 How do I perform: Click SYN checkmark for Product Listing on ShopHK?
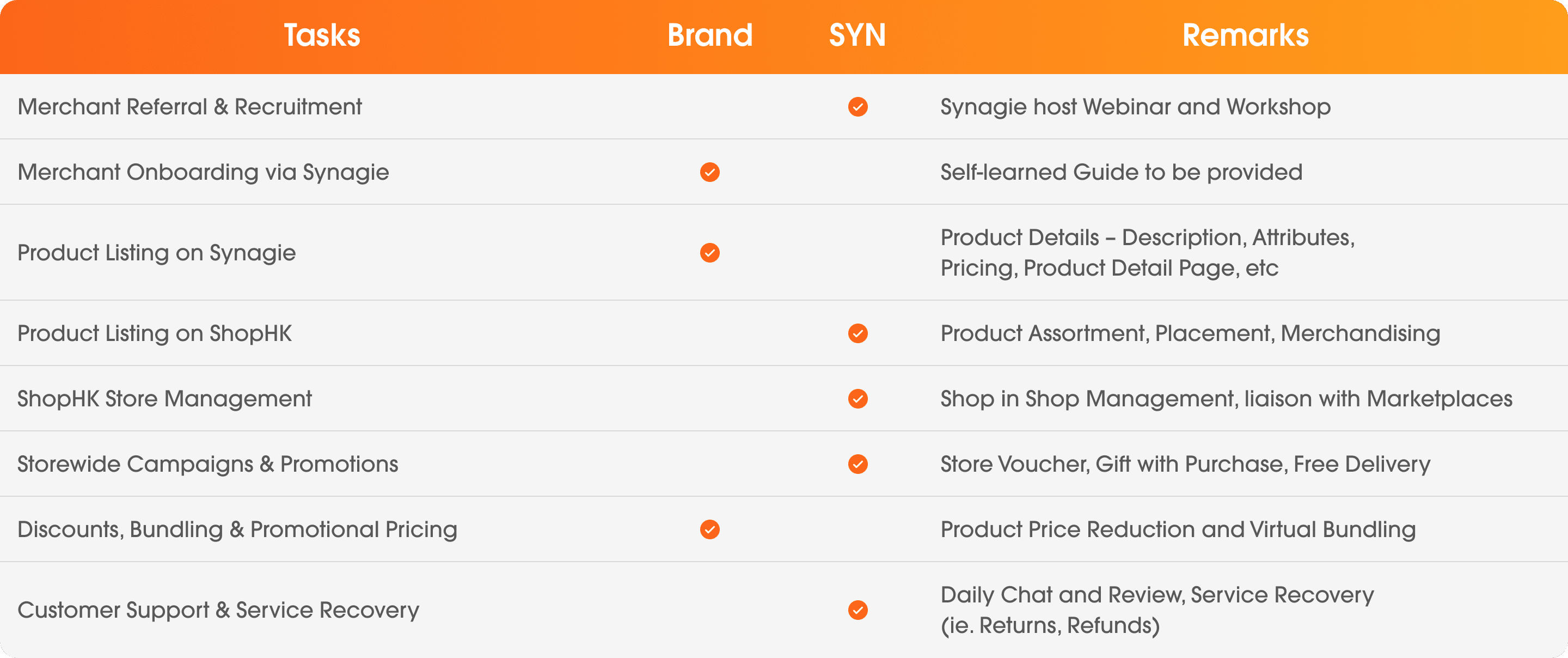click(857, 333)
